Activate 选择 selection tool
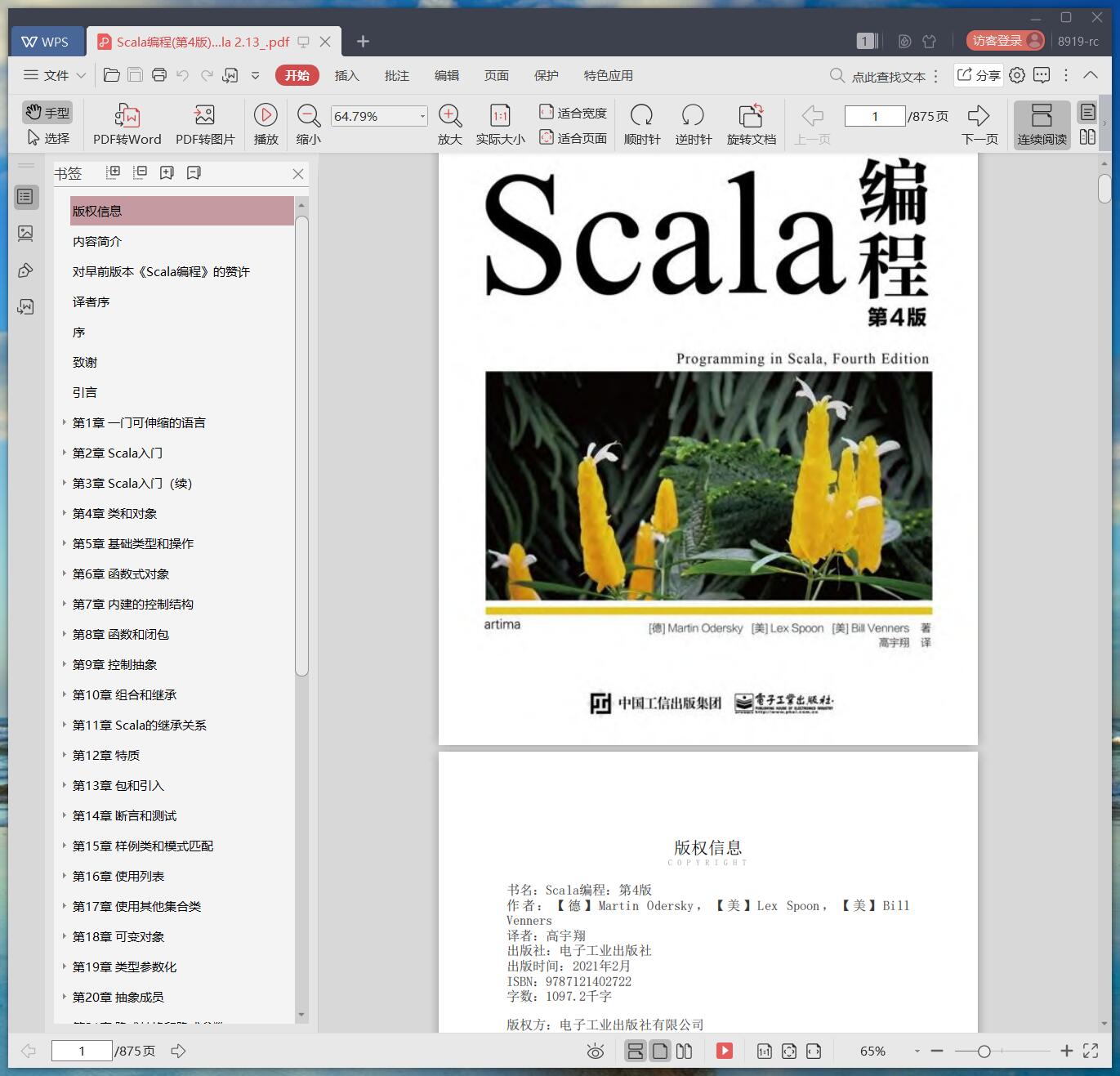The width and height of the screenshot is (1120, 1076). (x=47, y=138)
